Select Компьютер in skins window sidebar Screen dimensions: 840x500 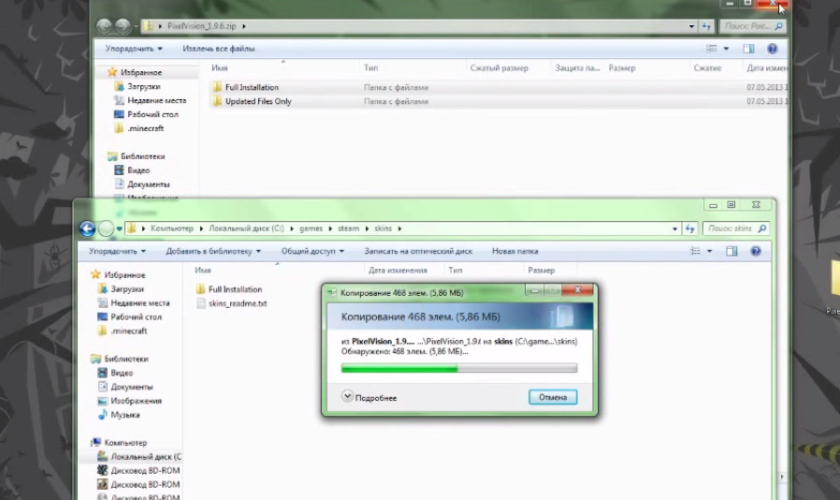point(125,443)
